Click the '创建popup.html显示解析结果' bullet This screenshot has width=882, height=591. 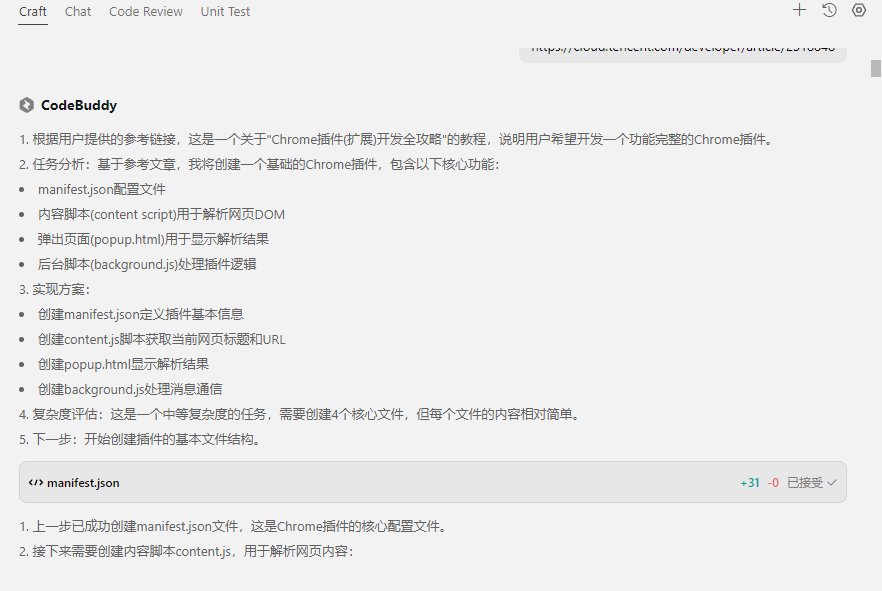[123, 364]
